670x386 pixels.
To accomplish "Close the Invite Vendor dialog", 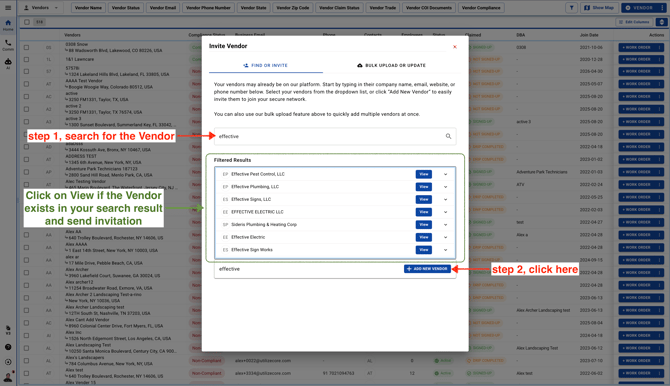I will (455, 47).
